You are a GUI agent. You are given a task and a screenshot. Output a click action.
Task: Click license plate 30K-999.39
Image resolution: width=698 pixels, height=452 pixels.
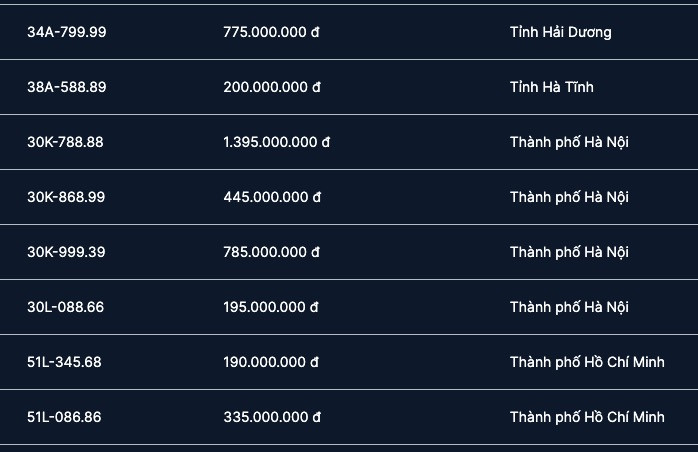click(x=65, y=252)
